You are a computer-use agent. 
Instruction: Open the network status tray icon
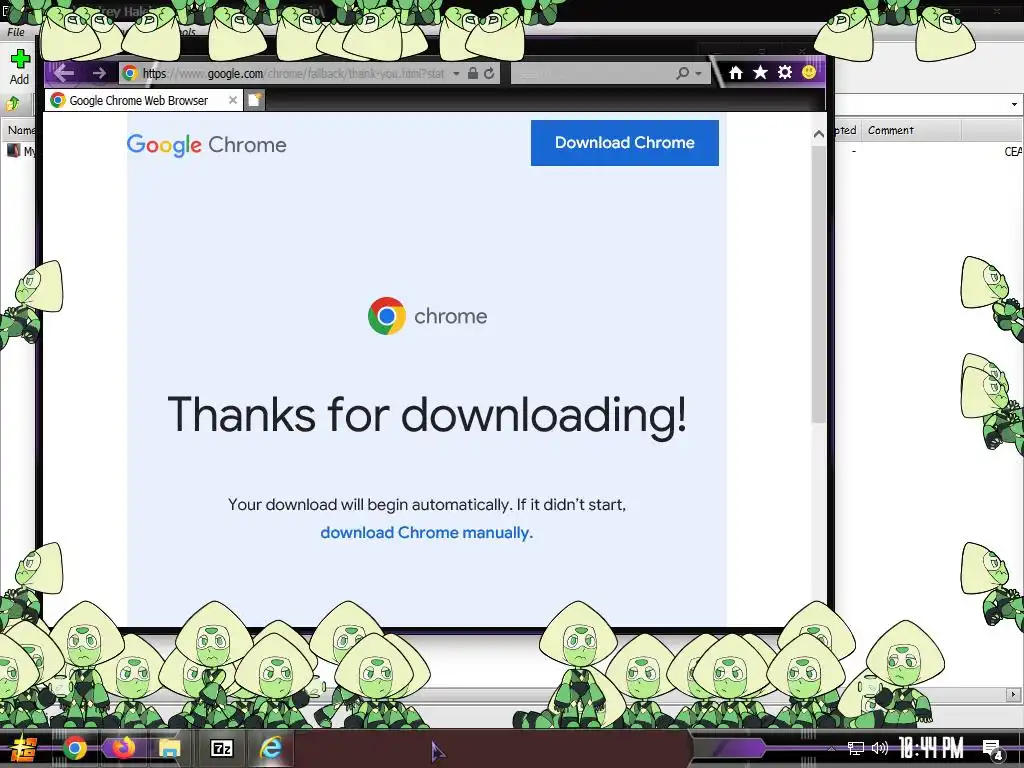tap(856, 748)
